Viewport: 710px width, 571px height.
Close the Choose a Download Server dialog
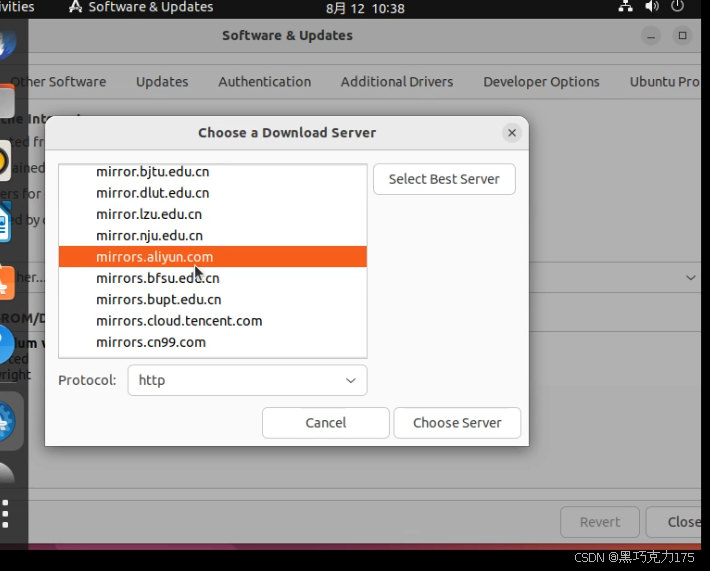pos(512,133)
